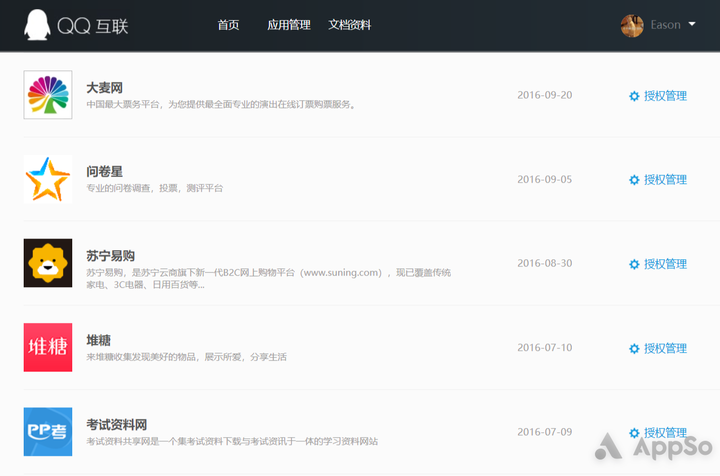720x476 pixels.
Task: Click the date 2016-09-20
Action: pos(545,95)
